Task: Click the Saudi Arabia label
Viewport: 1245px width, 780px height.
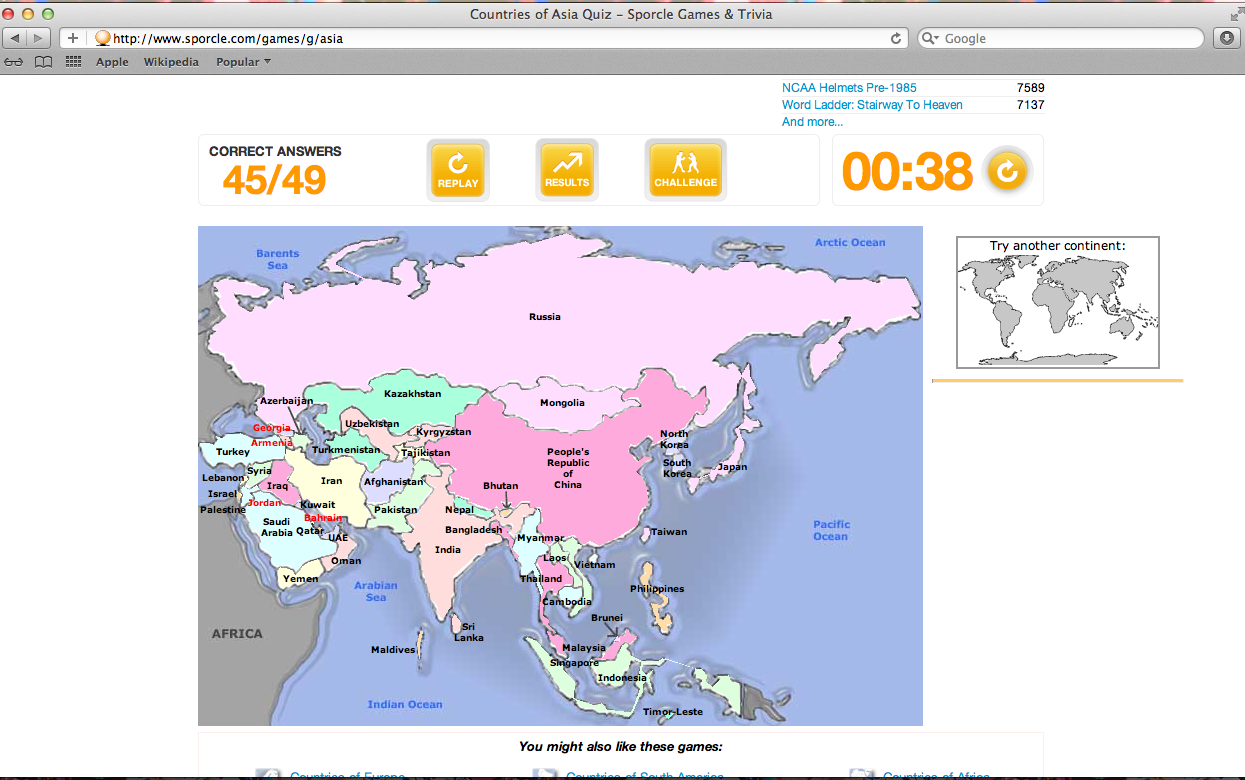Action: tap(277, 527)
